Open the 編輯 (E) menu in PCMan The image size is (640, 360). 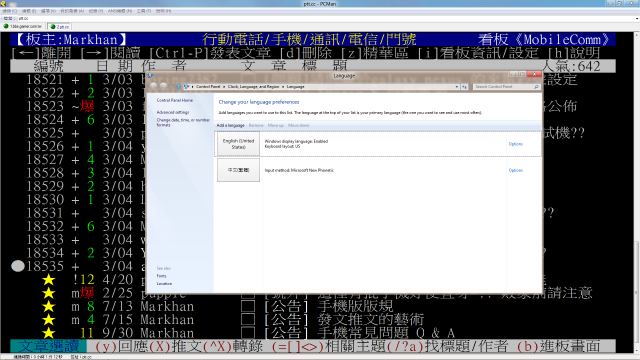[x=29, y=11]
